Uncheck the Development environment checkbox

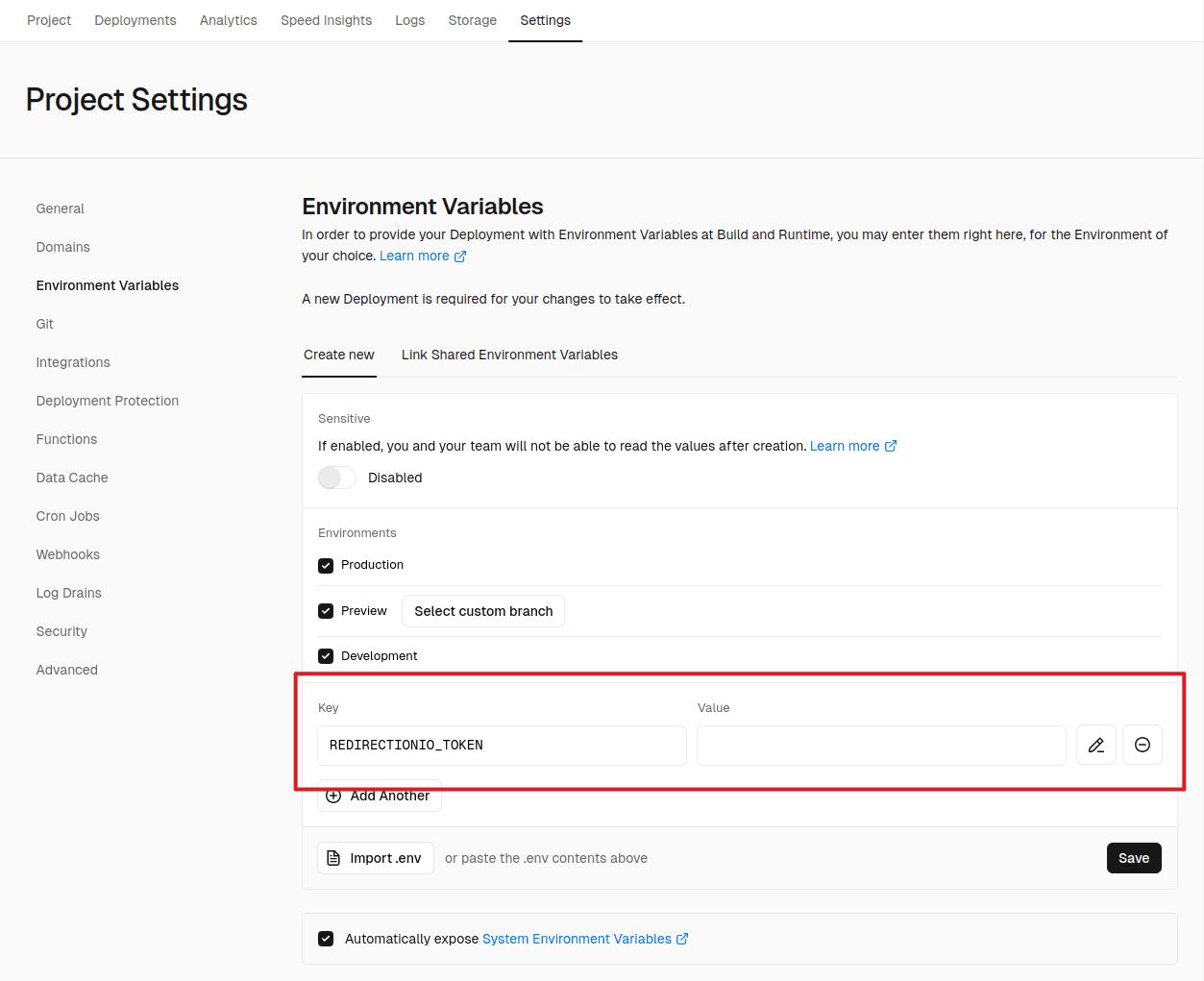[x=326, y=656]
